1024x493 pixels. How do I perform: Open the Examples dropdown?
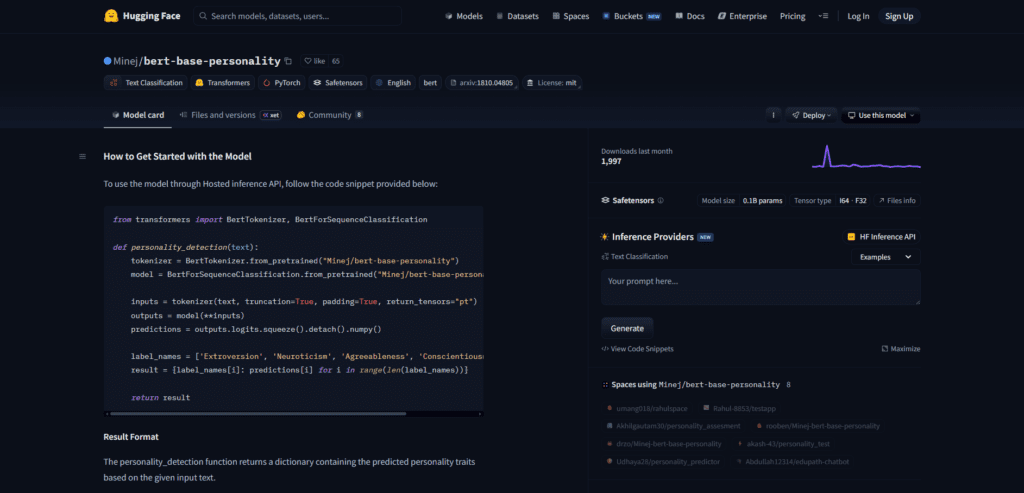point(886,257)
